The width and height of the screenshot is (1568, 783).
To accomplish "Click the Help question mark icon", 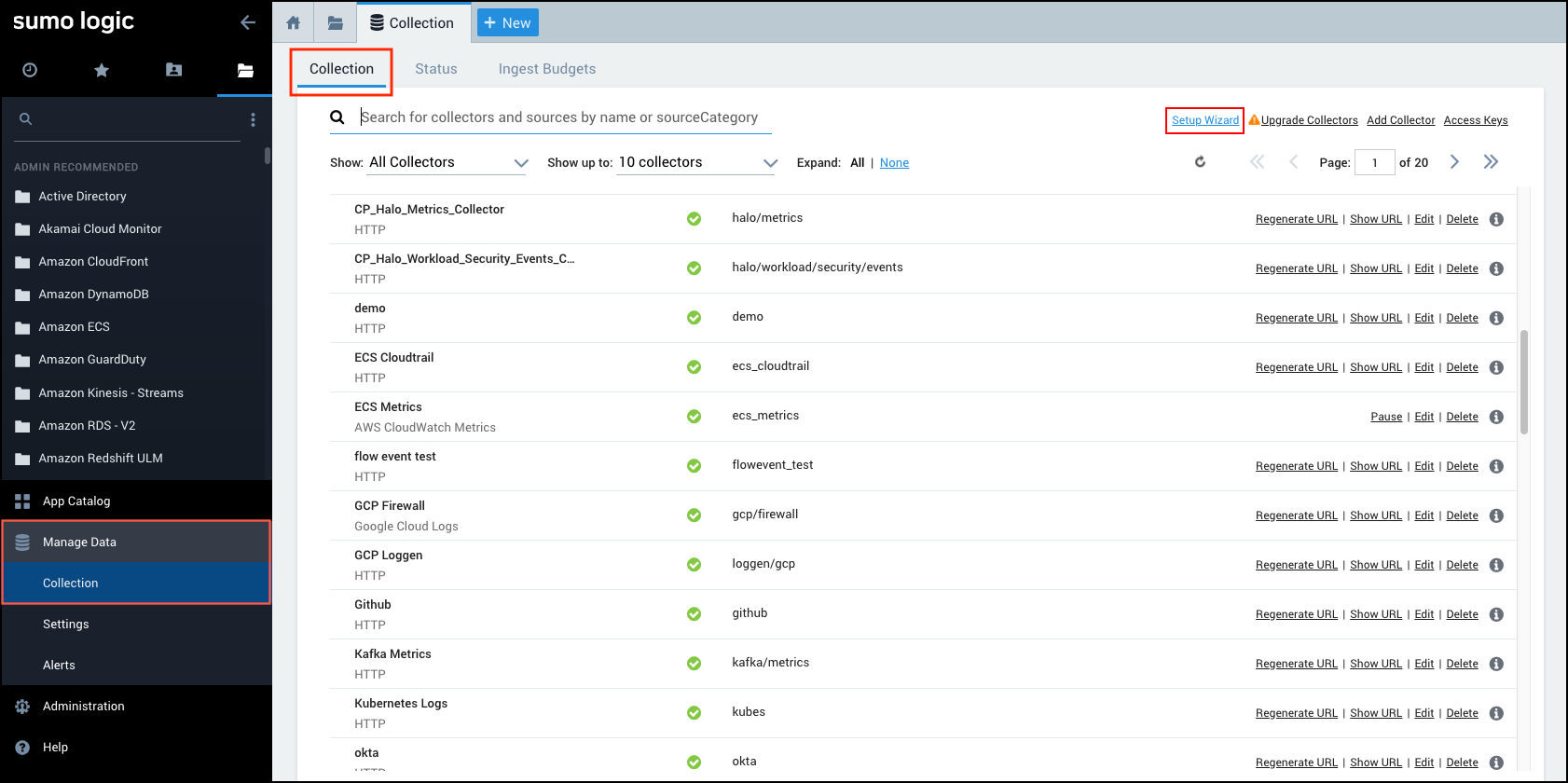I will (22, 748).
